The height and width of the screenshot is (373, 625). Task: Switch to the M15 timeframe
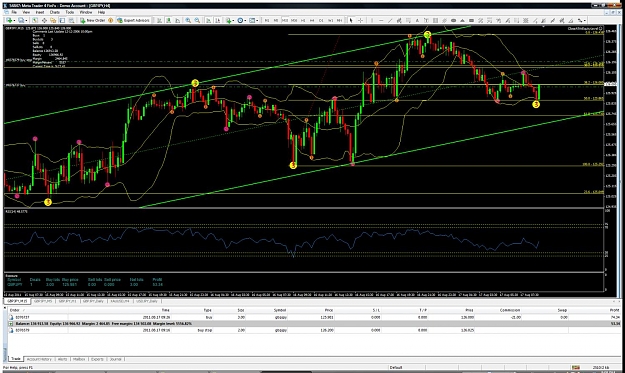(285, 20)
